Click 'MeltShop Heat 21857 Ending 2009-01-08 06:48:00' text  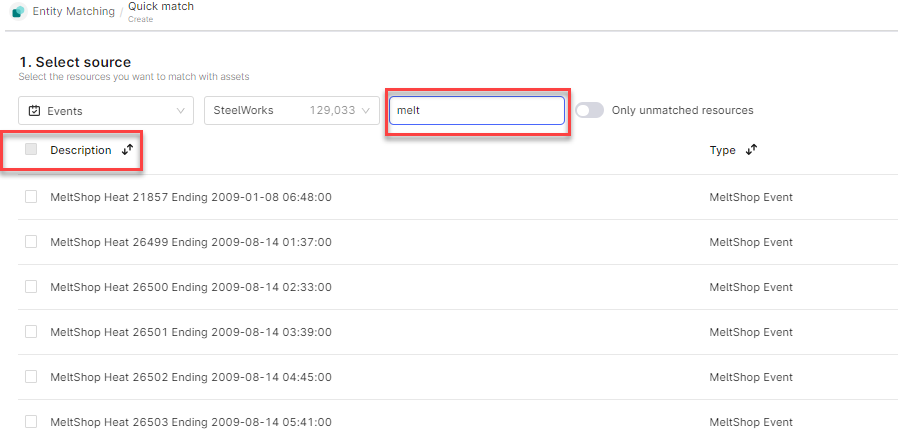coord(191,197)
